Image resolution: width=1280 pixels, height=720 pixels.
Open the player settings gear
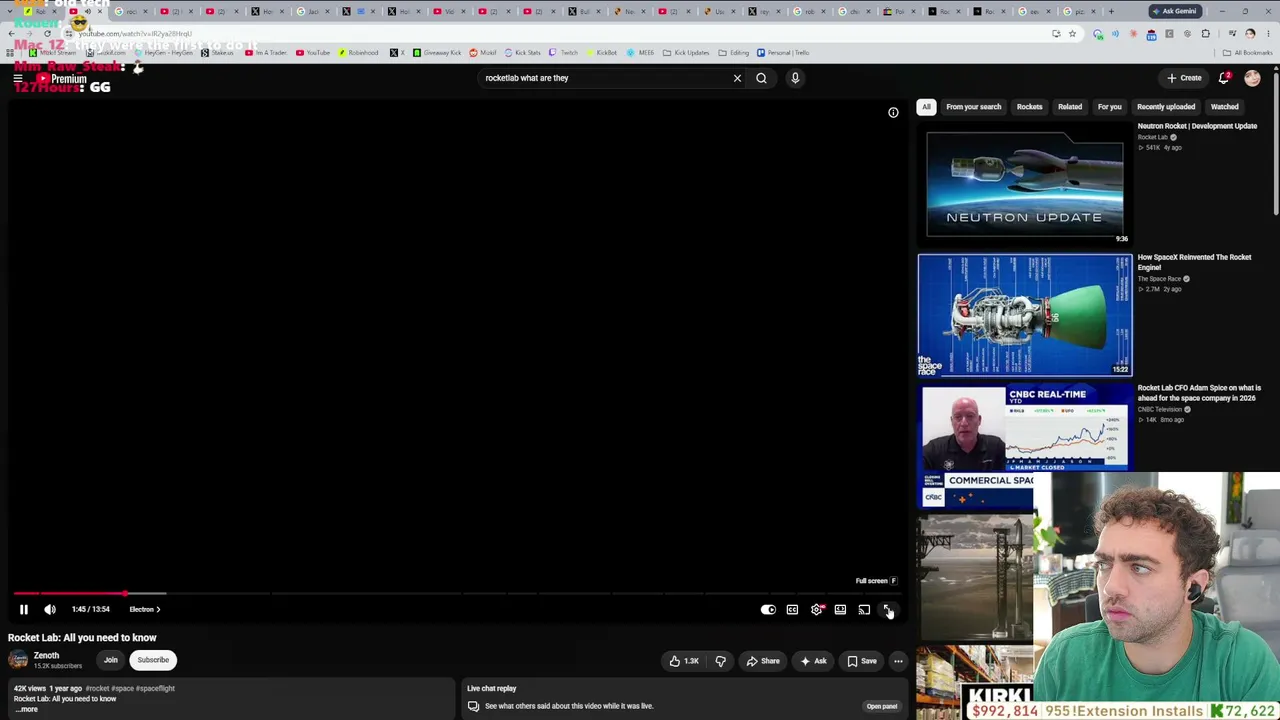click(817, 609)
